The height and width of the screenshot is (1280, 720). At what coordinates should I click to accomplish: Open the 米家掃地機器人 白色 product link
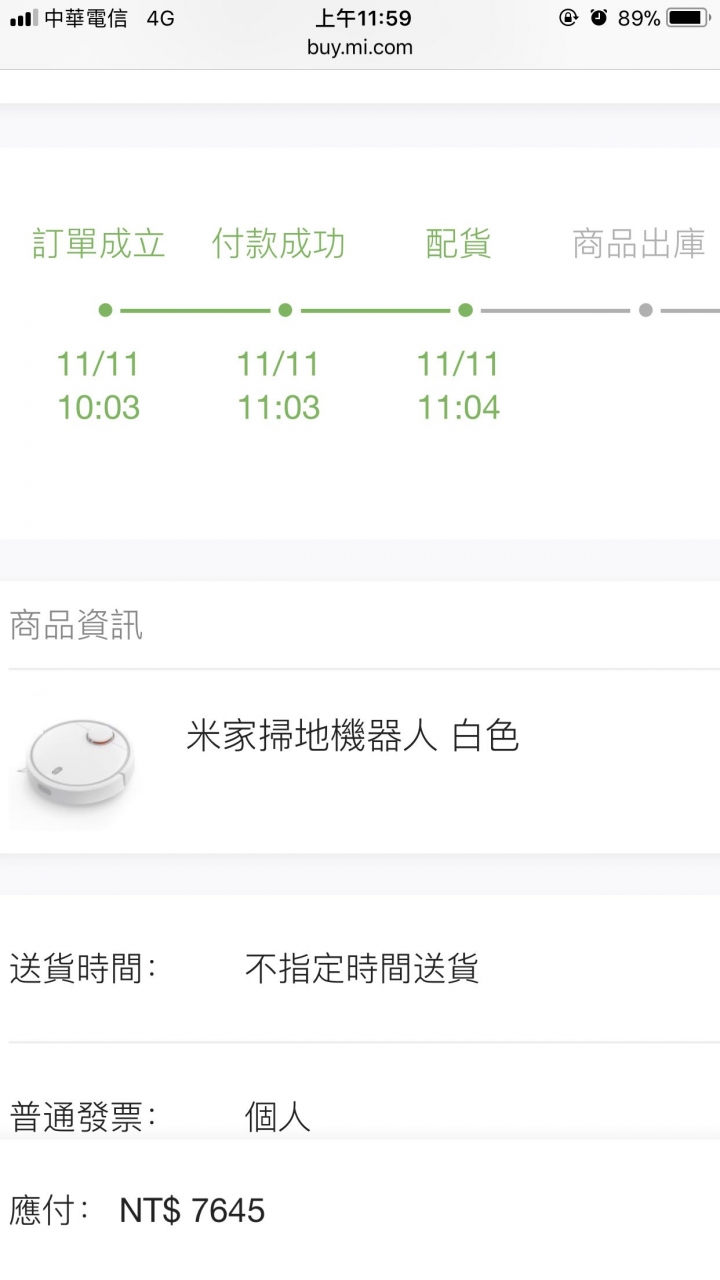(352, 737)
